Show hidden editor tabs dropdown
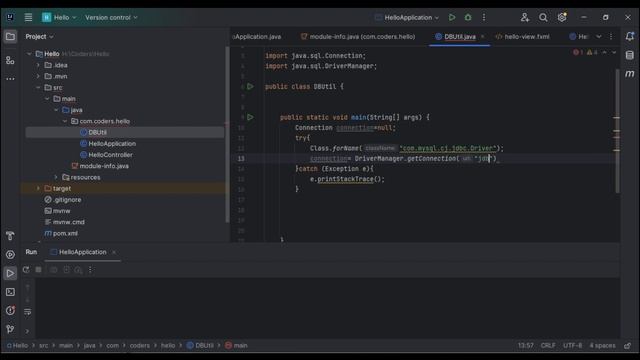The image size is (640, 360). pyautogui.click(x=599, y=37)
